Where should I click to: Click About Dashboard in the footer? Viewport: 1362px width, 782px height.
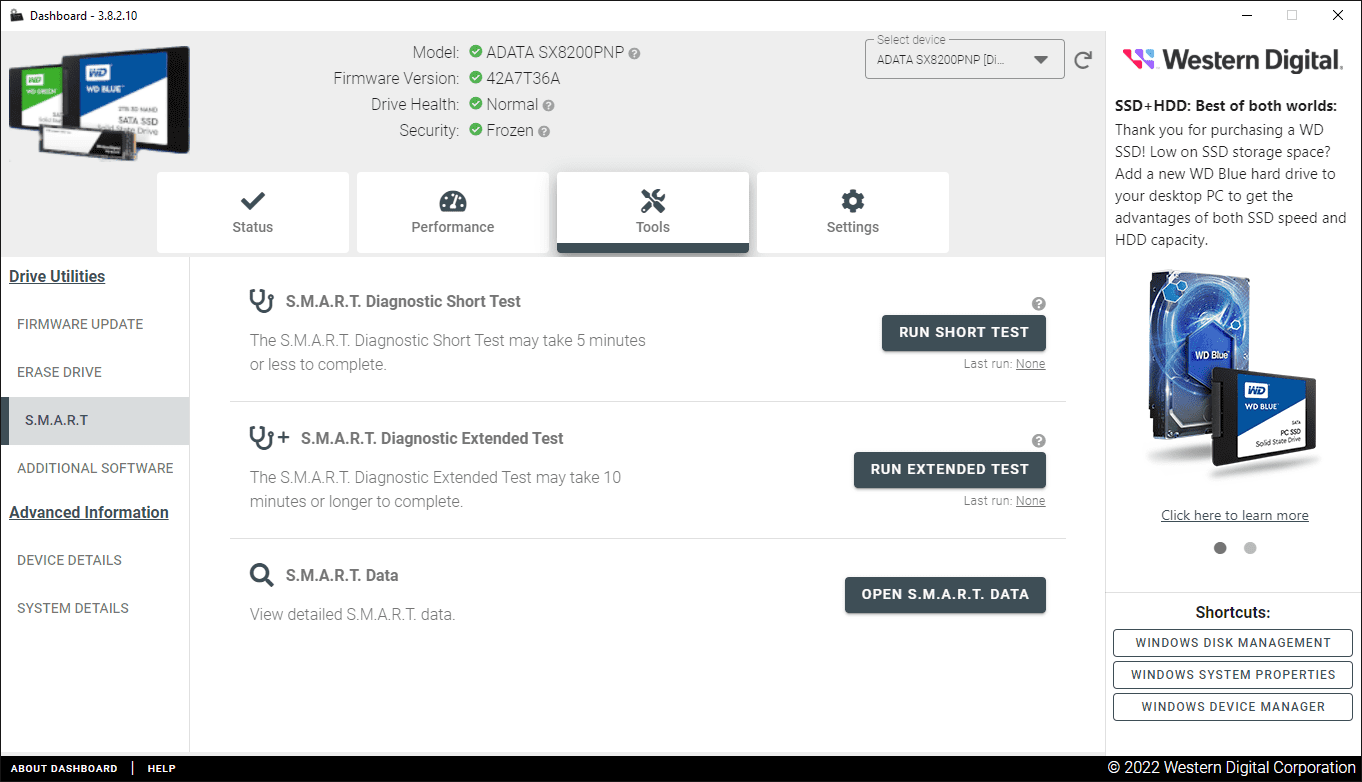pyautogui.click(x=64, y=769)
